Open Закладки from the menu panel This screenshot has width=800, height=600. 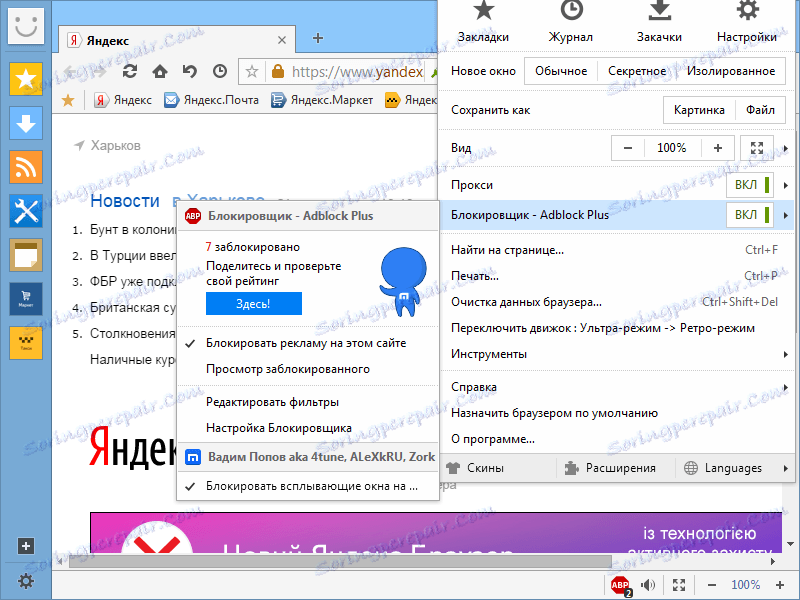pos(484,20)
